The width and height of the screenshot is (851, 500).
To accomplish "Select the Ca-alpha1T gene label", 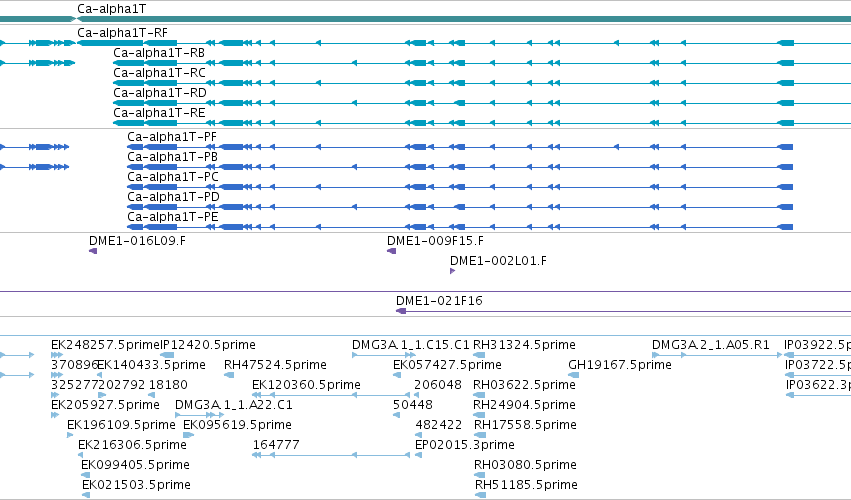I will 111,9.
